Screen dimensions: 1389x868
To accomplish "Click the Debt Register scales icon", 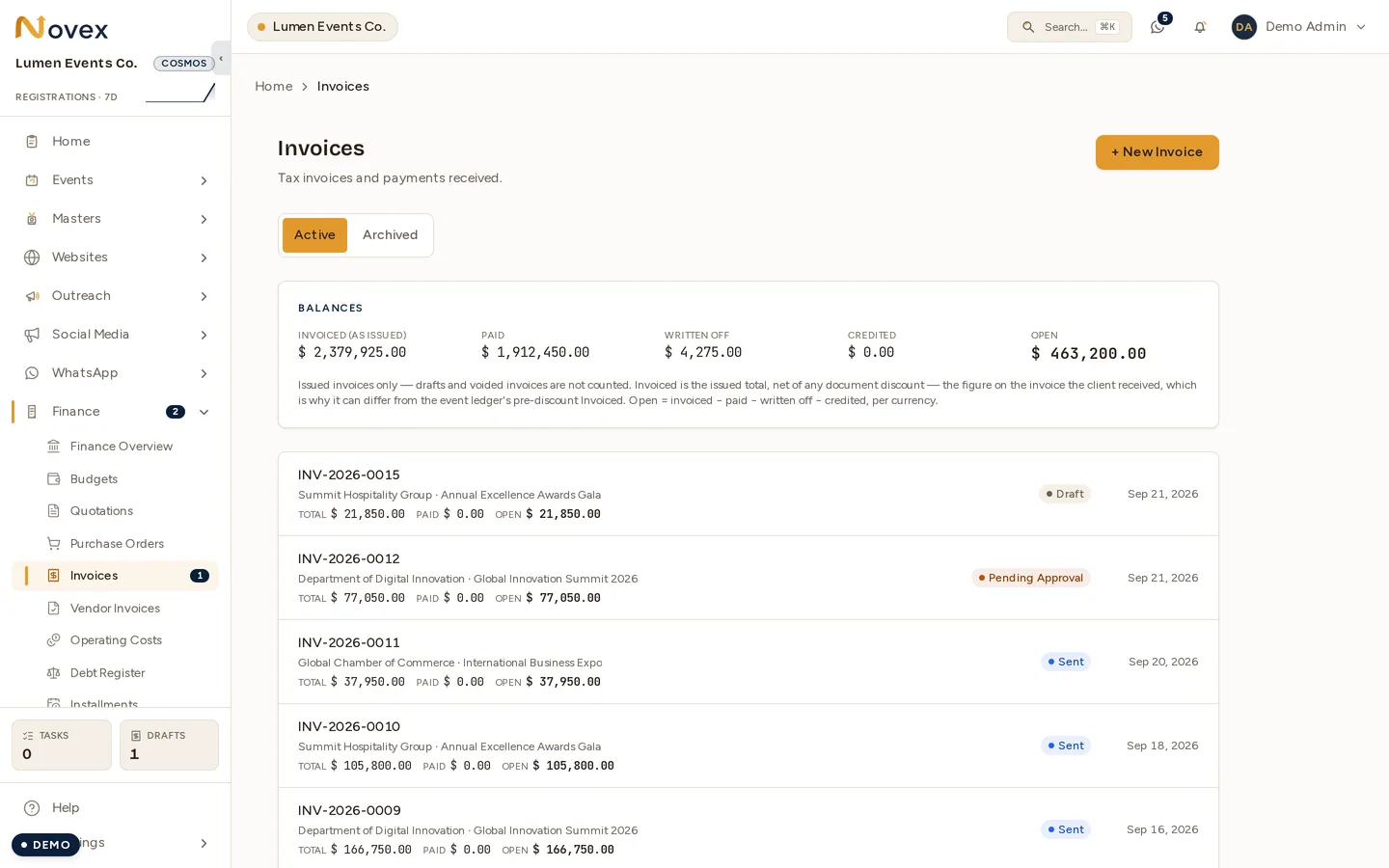I will [x=54, y=673].
